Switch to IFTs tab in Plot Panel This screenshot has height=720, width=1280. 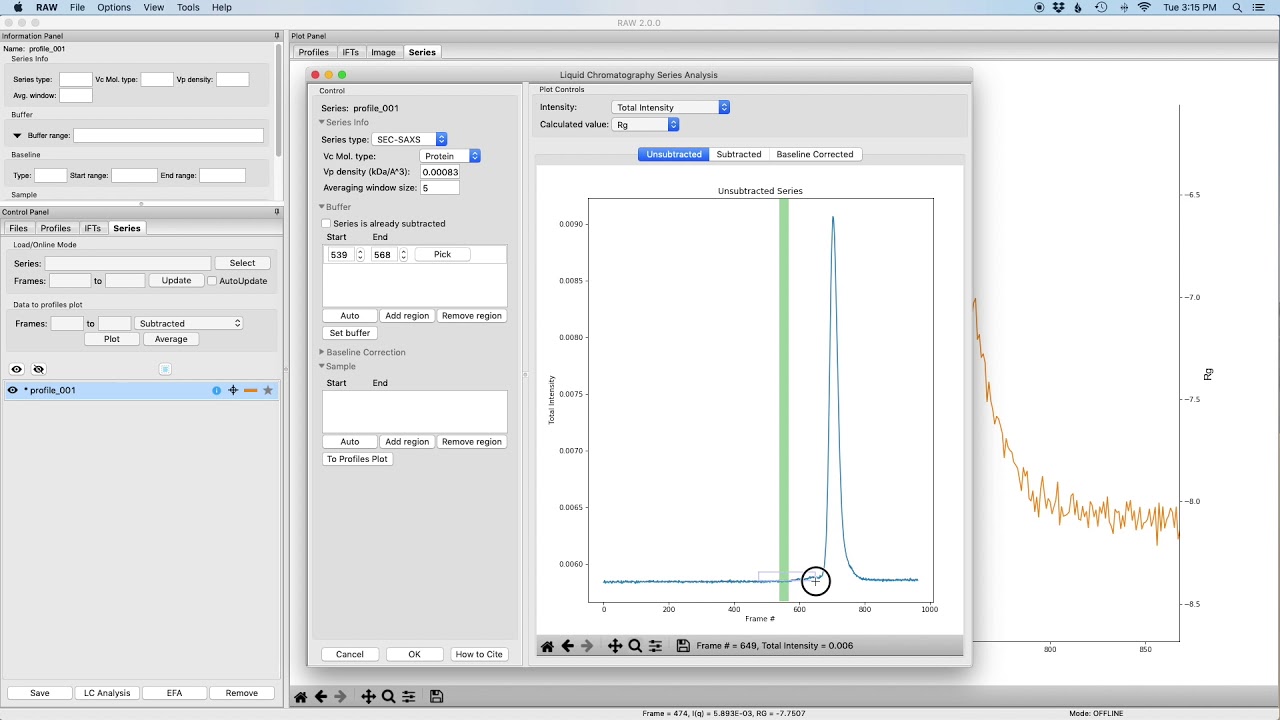point(351,52)
